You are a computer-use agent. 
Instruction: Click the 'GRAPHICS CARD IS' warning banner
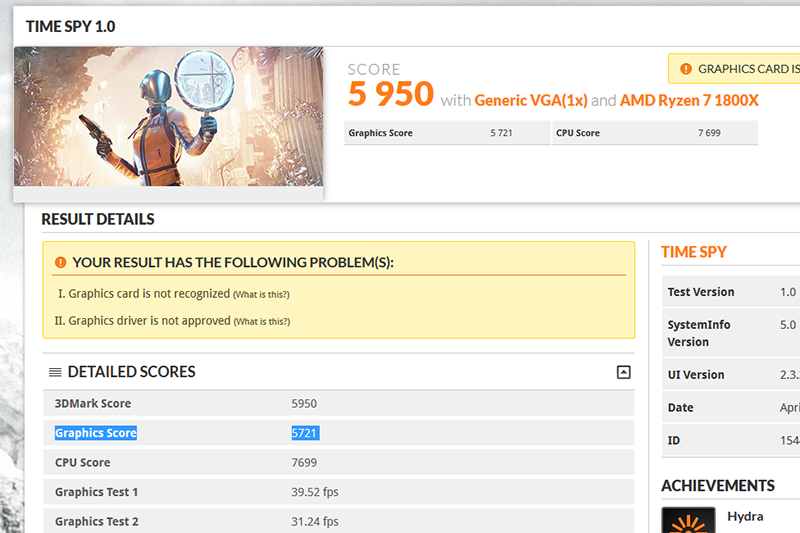coord(734,69)
